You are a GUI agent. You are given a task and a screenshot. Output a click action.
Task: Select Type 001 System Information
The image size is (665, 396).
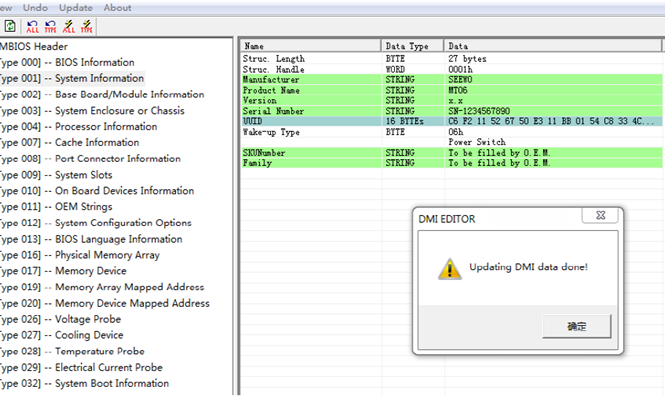72,78
